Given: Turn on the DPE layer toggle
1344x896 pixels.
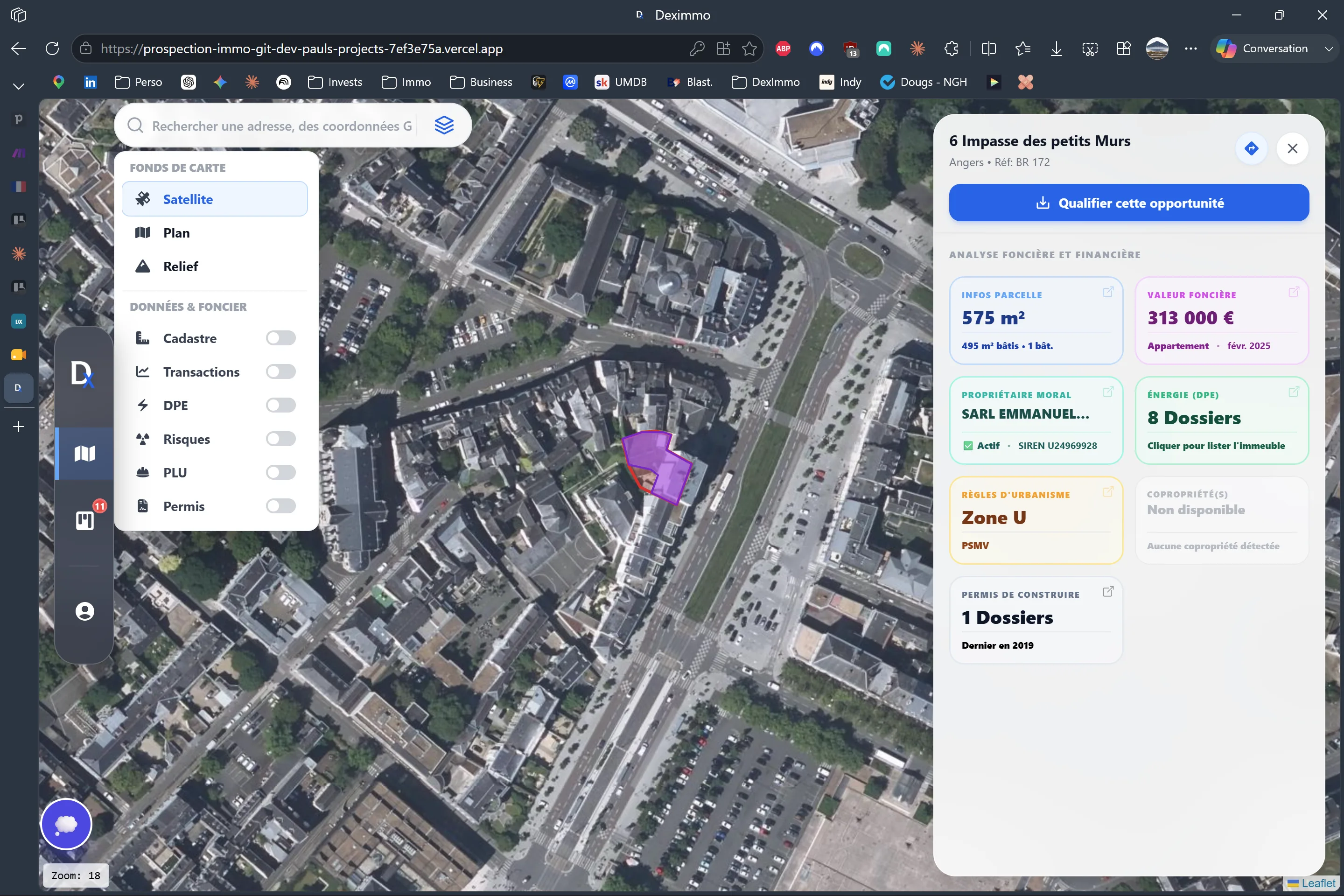Looking at the screenshot, I should (x=280, y=405).
